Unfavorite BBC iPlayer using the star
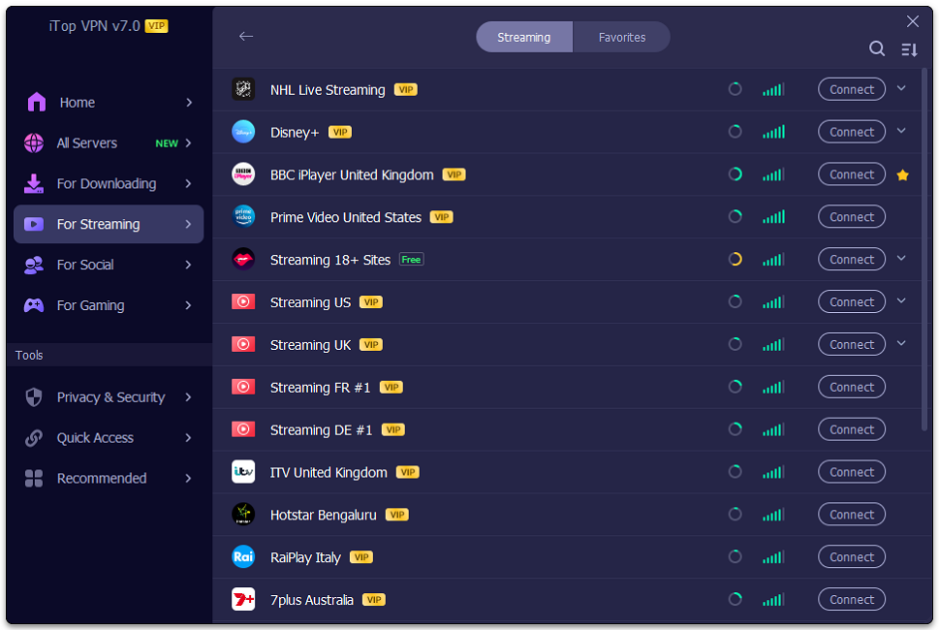 click(x=902, y=175)
